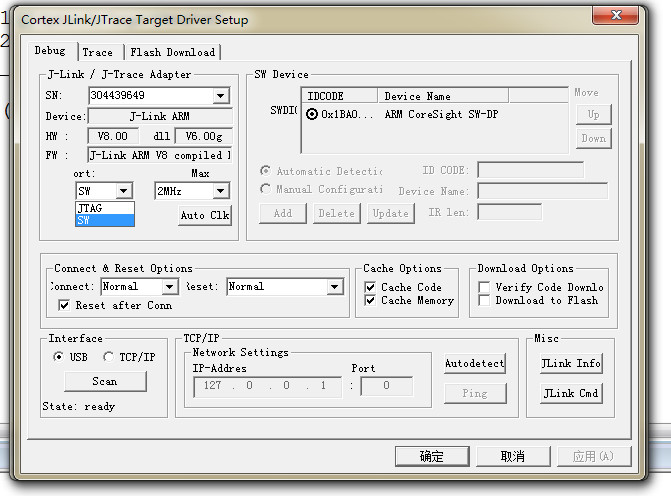Confirm with the 确定 button
Image resolution: width=671 pixels, height=496 pixels.
point(432,456)
